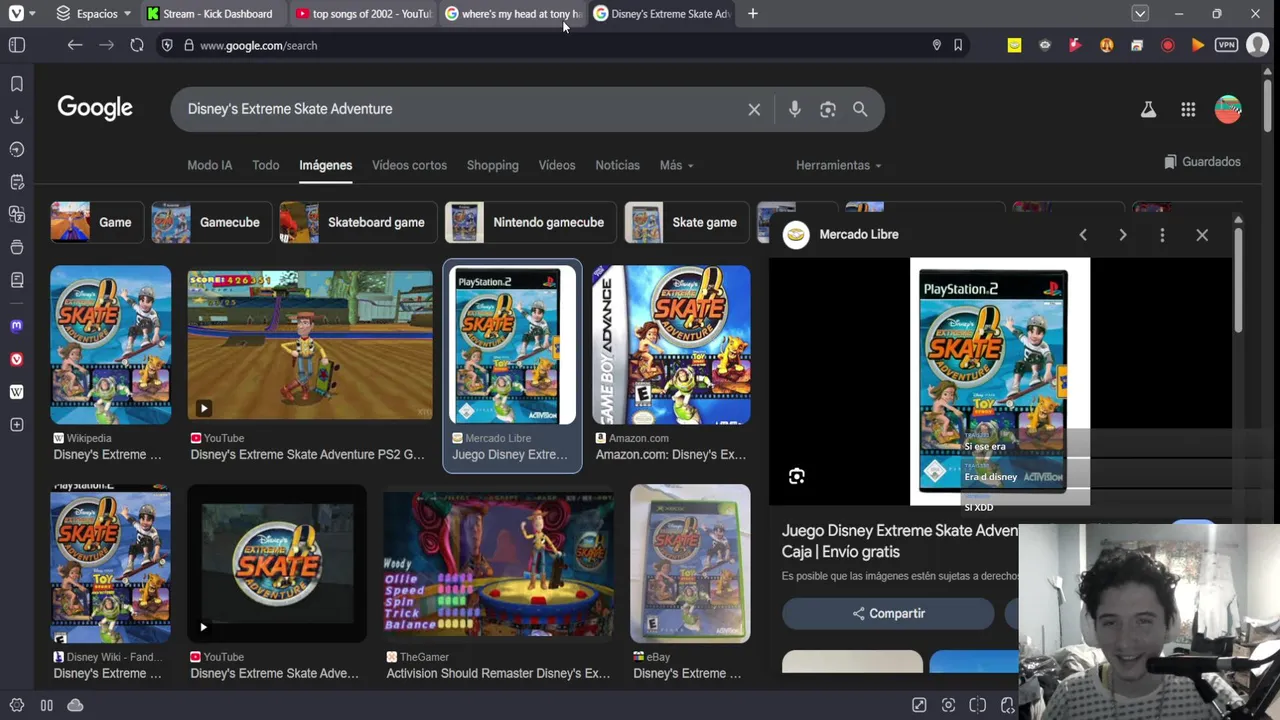Open the Vivaldi menu button
1280x720 pixels.
pyautogui.click(x=16, y=14)
